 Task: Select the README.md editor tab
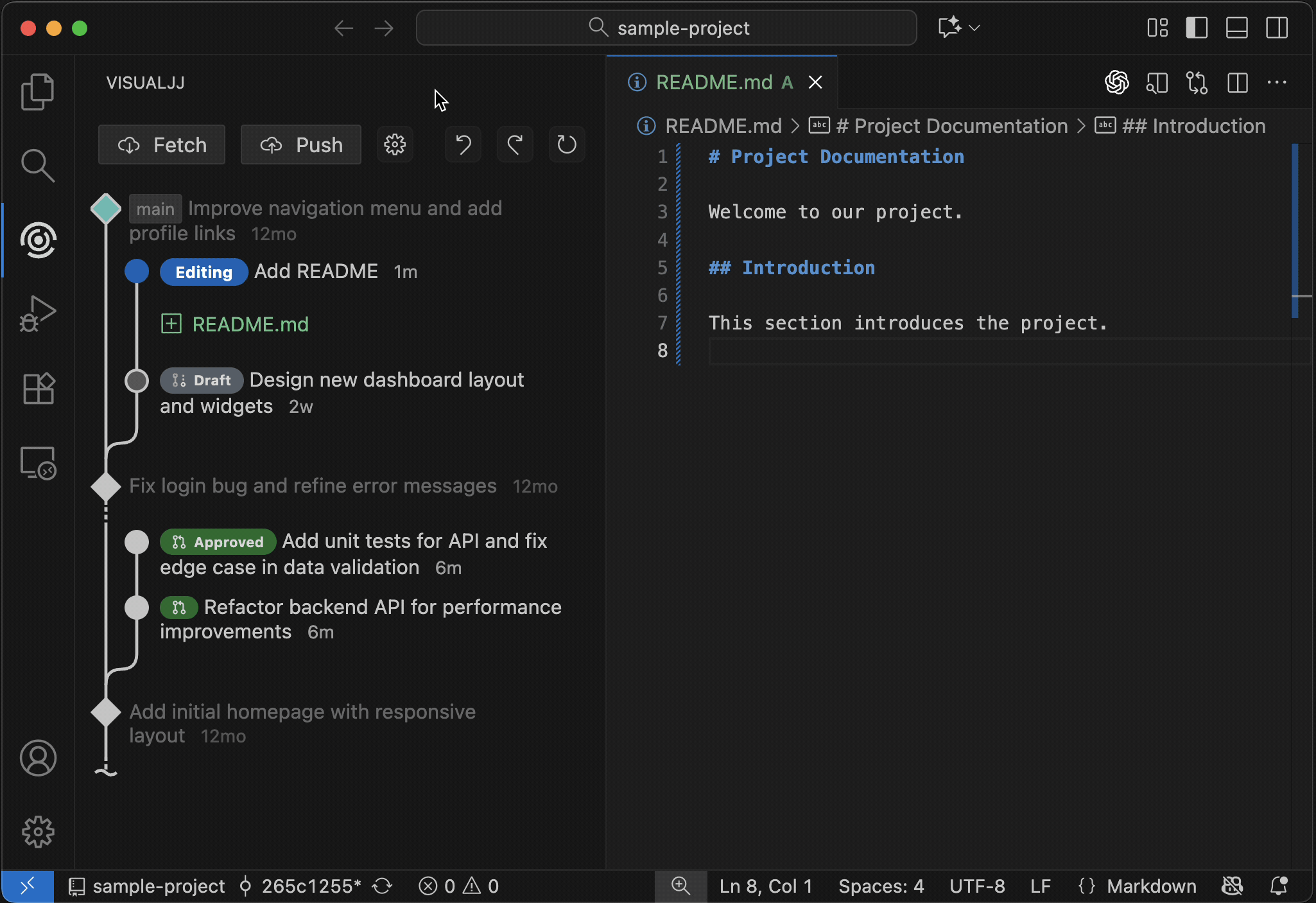tap(714, 82)
